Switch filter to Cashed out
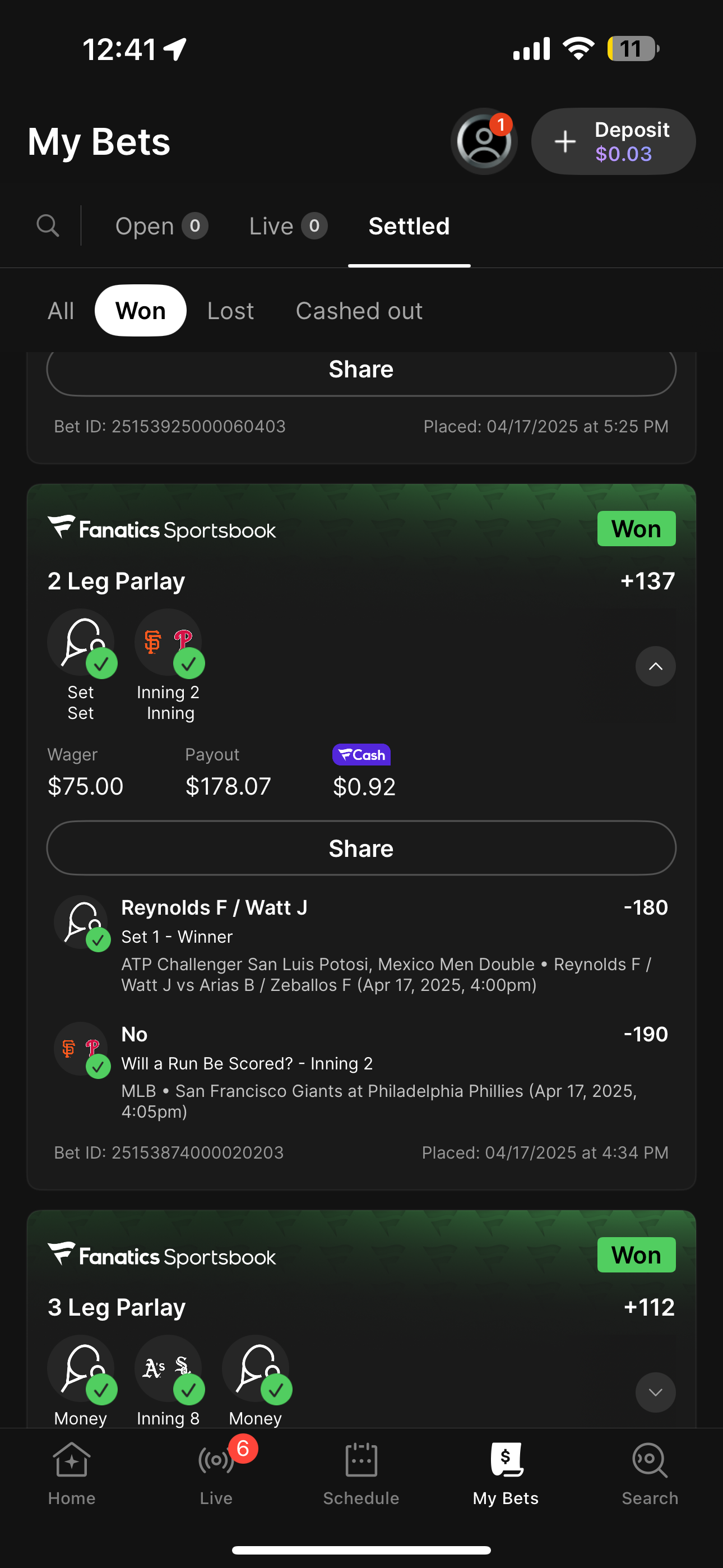This screenshot has width=723, height=1568. tap(359, 311)
